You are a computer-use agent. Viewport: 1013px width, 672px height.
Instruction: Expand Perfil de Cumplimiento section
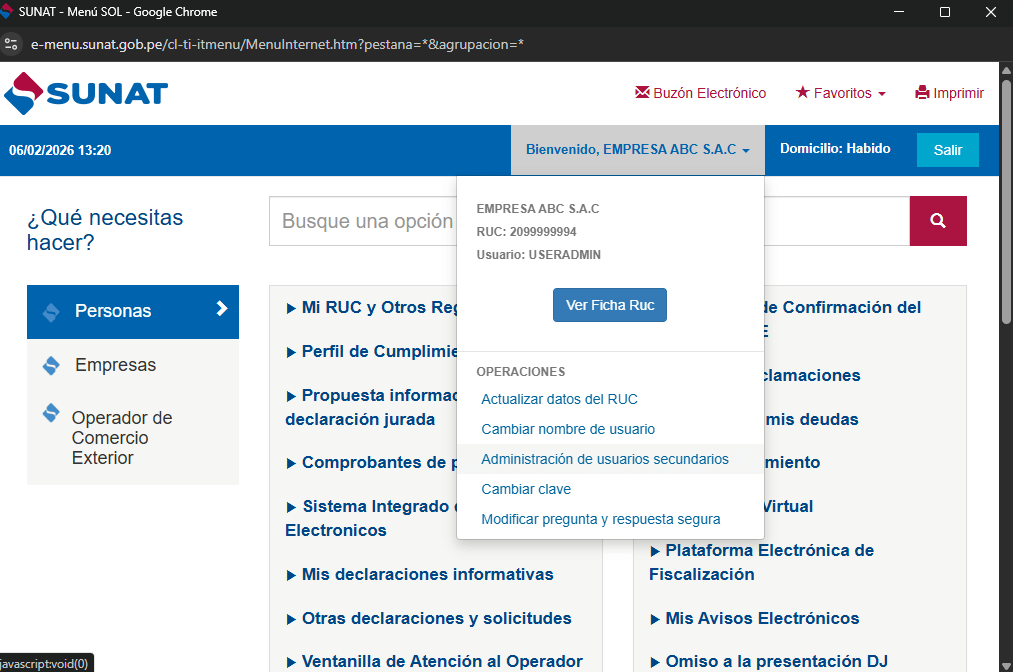coord(373,352)
